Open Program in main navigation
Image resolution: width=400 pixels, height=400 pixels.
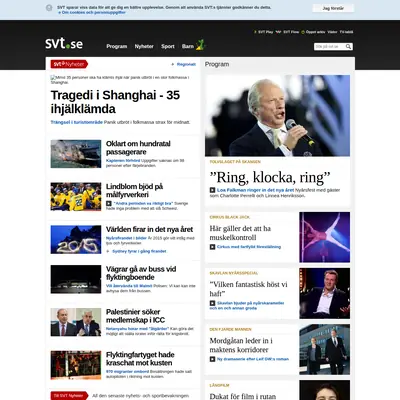117,46
